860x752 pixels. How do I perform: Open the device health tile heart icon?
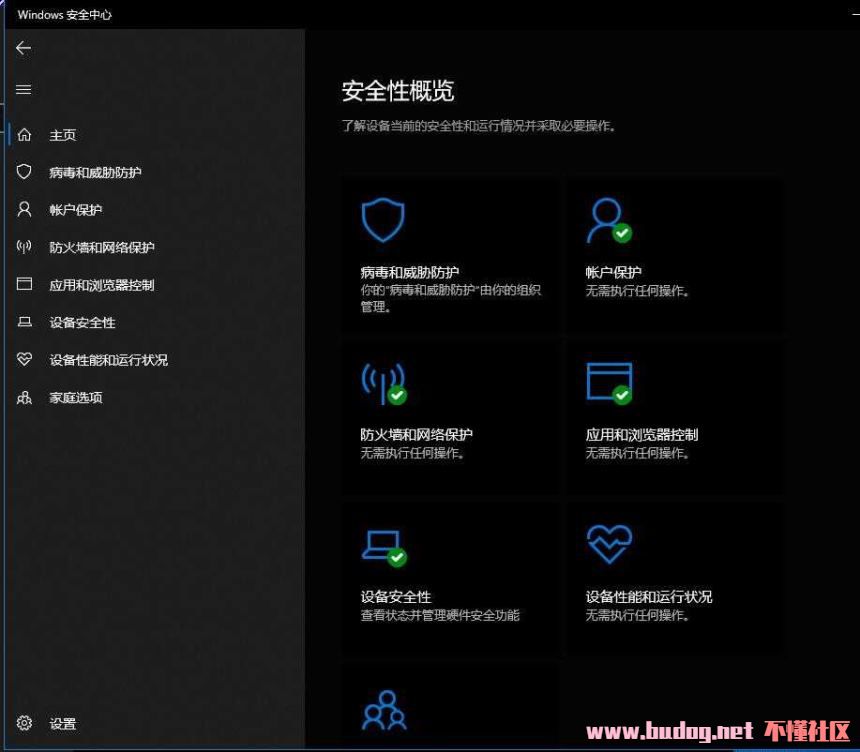point(609,544)
